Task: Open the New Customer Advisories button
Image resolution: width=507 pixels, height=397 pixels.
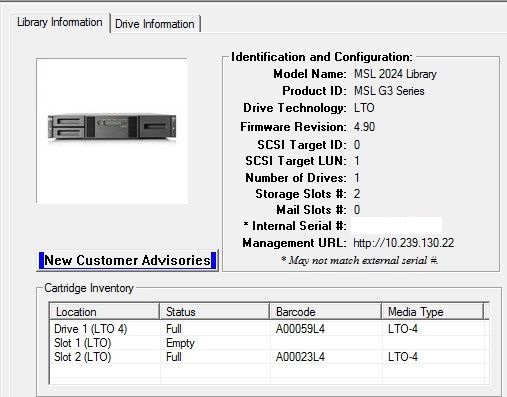Action: coord(127,260)
